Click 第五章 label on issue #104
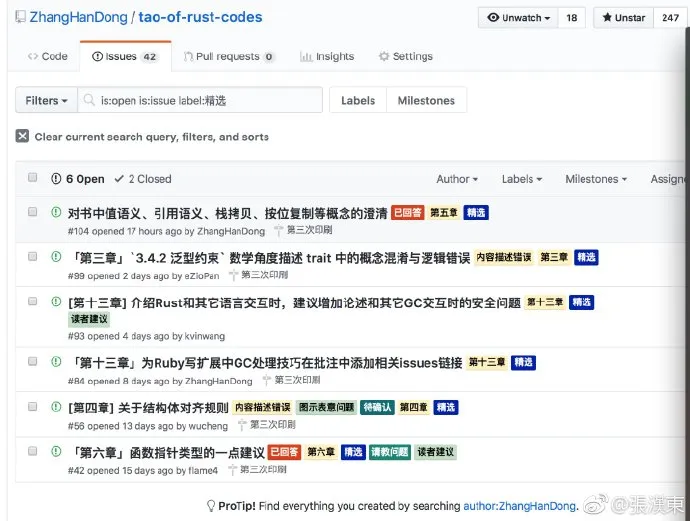The height and width of the screenshot is (521, 690). tap(444, 213)
